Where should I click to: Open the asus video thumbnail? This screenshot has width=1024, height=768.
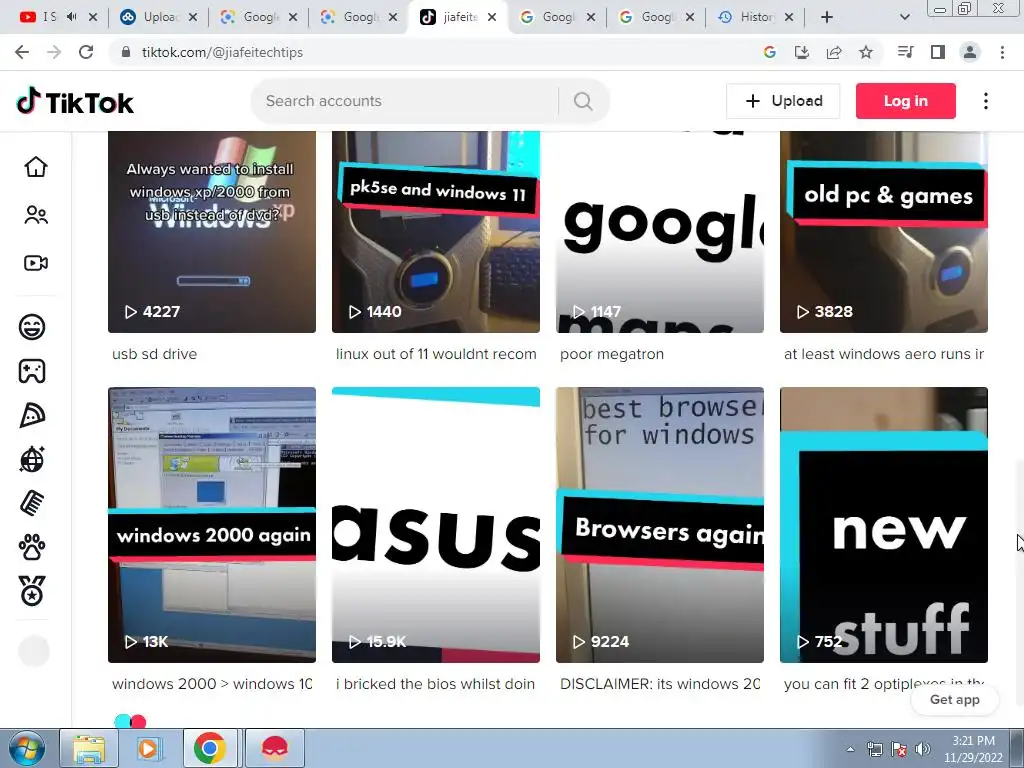click(x=436, y=525)
